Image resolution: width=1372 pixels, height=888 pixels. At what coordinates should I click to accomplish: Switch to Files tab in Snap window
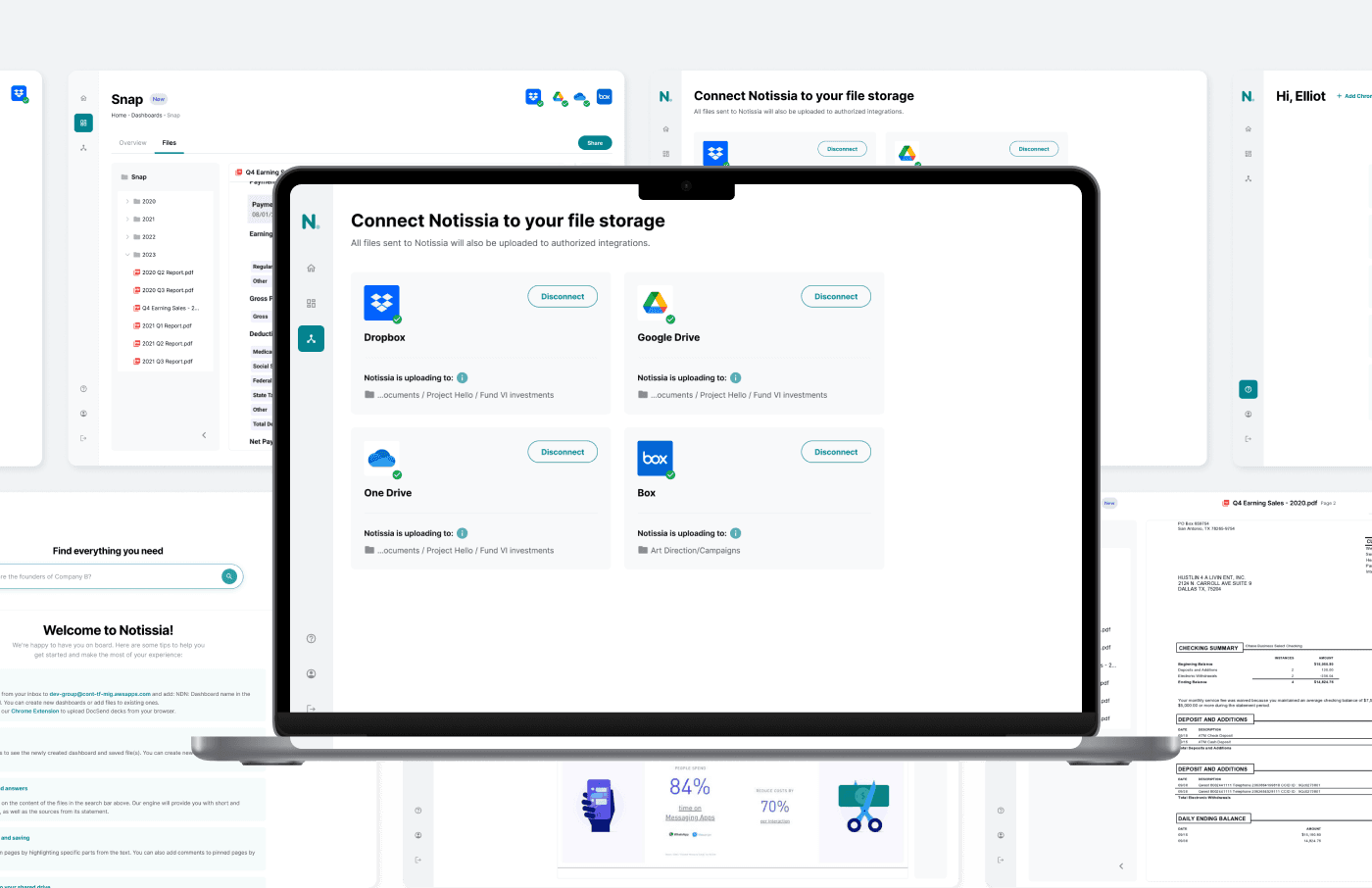click(x=170, y=143)
